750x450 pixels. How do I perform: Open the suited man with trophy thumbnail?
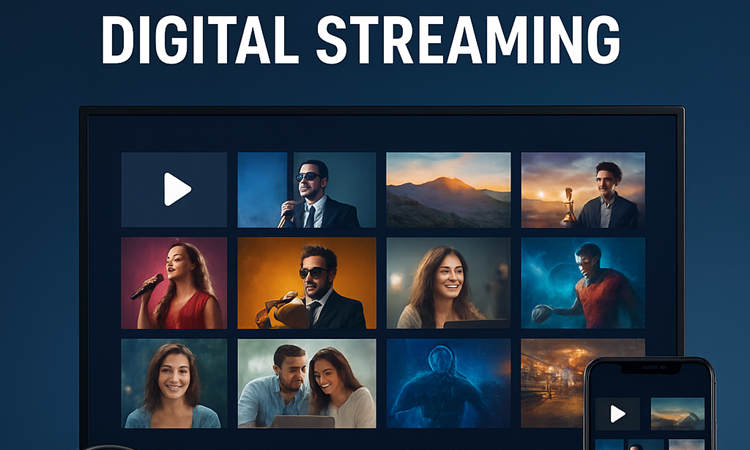point(583,190)
